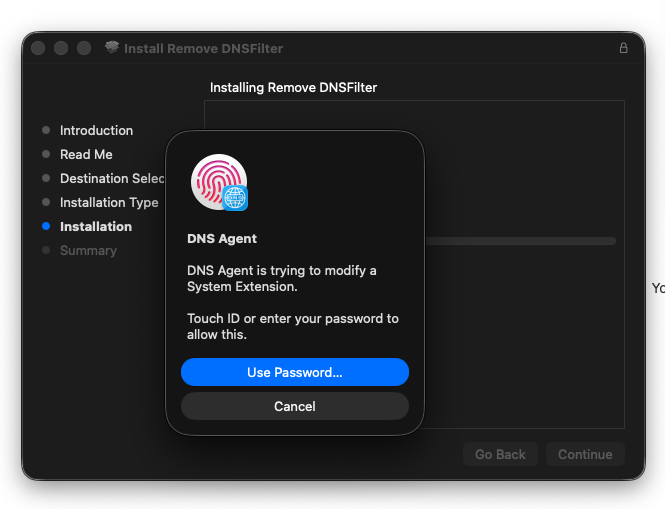This screenshot has width=665, height=509.
Task: Click the installer package icon beside the window title
Action: (112, 48)
